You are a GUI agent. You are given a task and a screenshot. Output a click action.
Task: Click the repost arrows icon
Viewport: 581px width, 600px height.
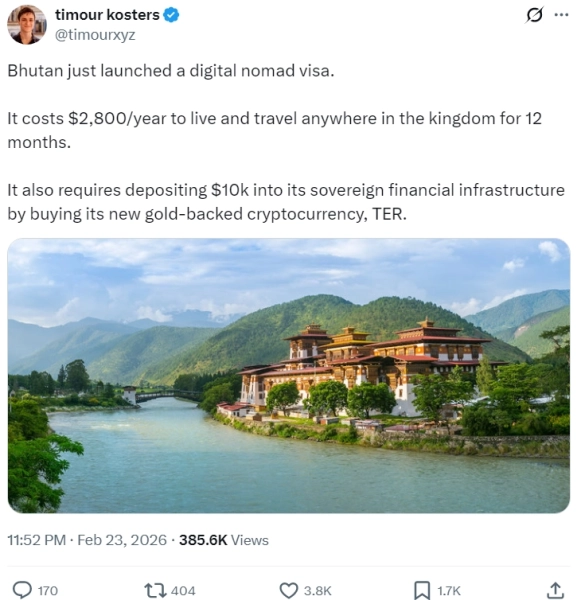click(155, 590)
